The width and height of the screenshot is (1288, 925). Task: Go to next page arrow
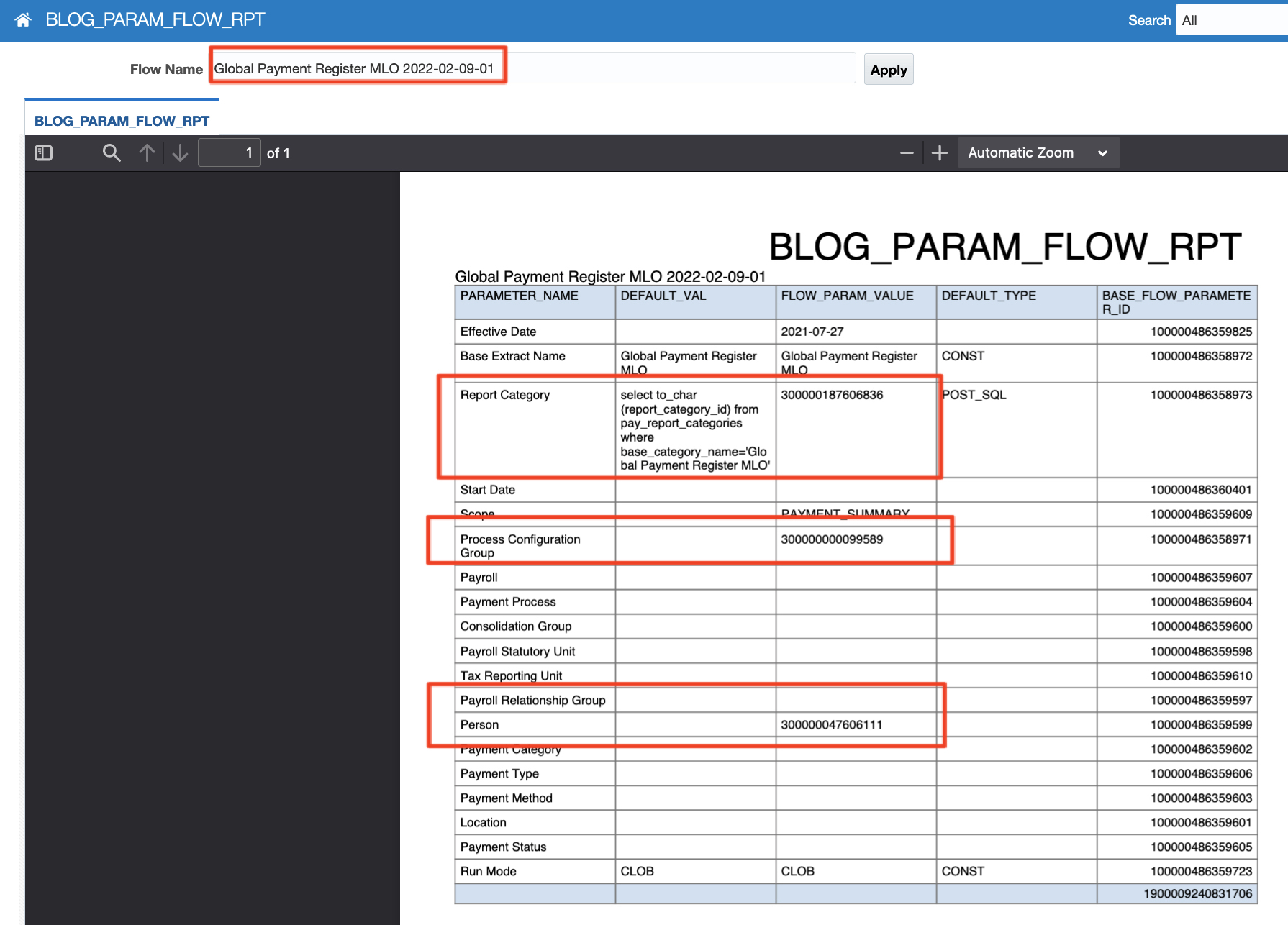click(x=180, y=153)
